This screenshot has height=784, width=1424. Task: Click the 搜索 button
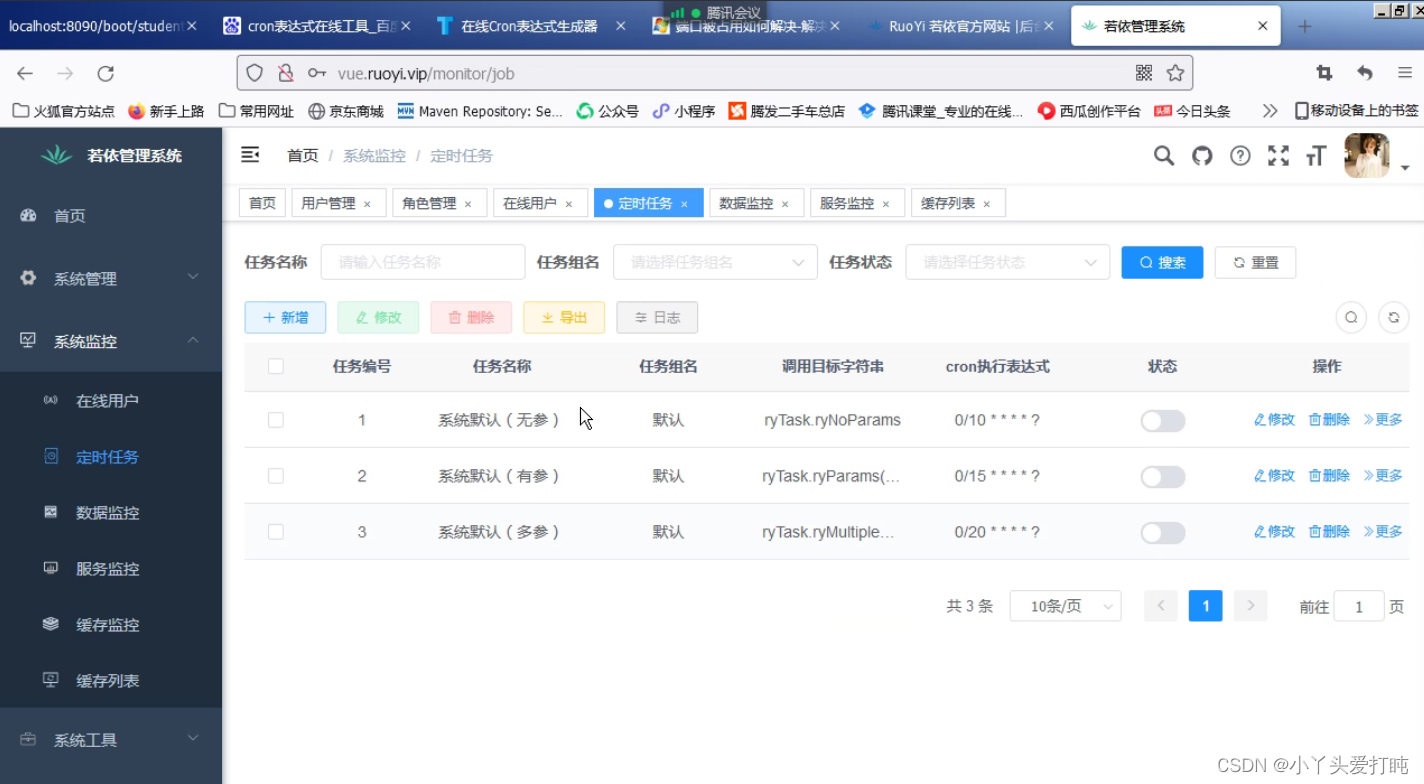click(x=1162, y=262)
